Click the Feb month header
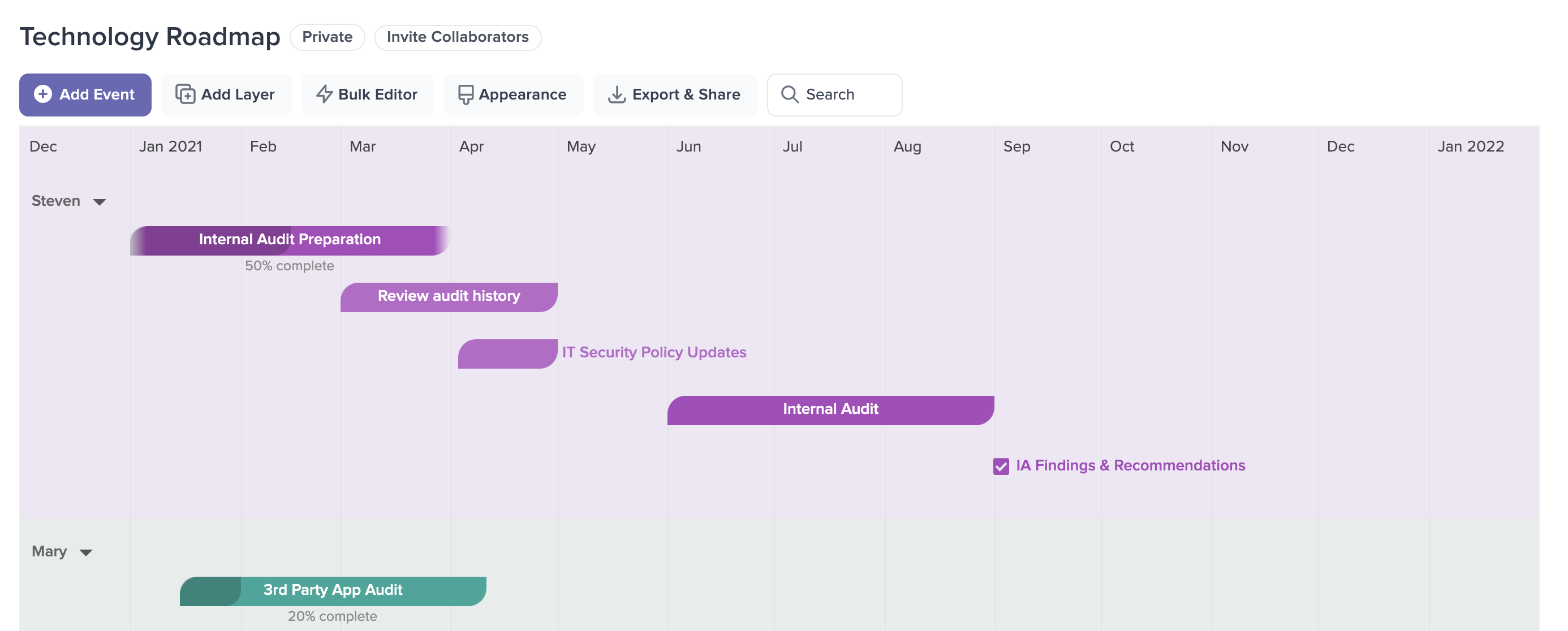This screenshot has height=631, width=1568. point(263,146)
